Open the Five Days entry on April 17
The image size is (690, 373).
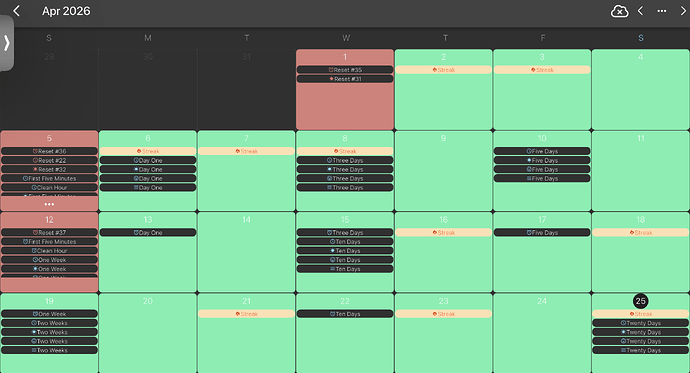[x=542, y=232]
